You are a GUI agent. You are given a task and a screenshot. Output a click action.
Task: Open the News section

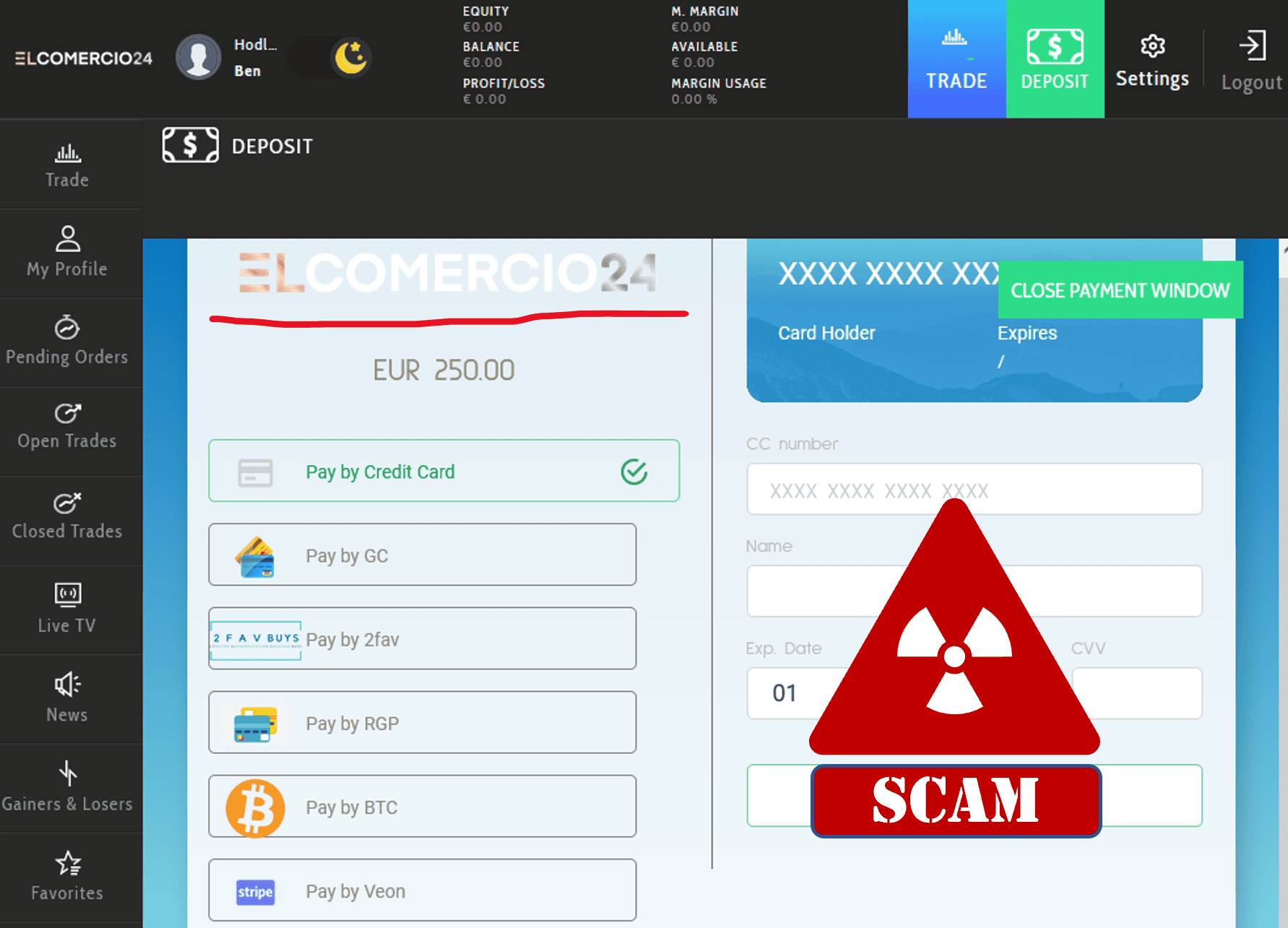point(67,699)
